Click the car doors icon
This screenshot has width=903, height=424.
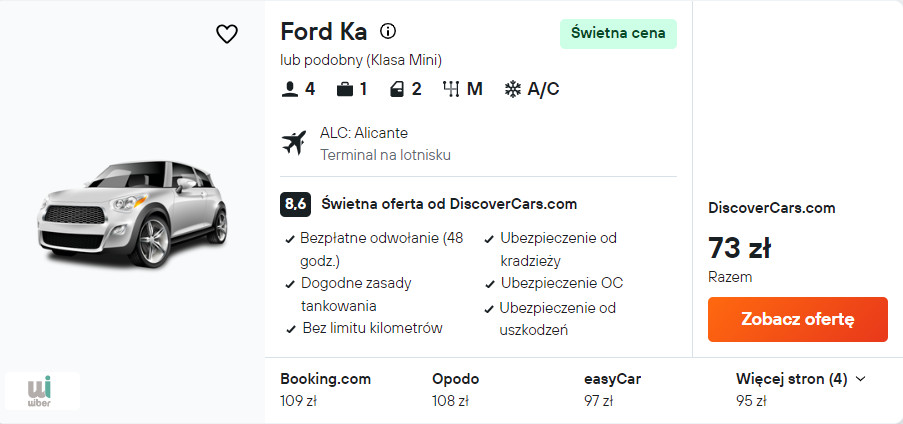coord(398,89)
